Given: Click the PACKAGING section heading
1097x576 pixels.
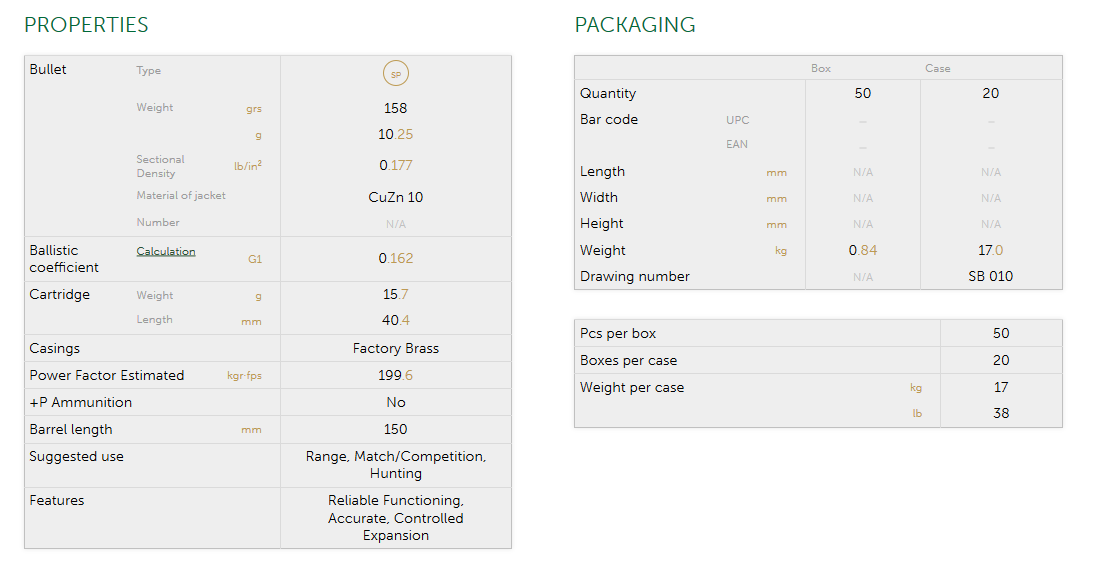Looking at the screenshot, I should 635,25.
